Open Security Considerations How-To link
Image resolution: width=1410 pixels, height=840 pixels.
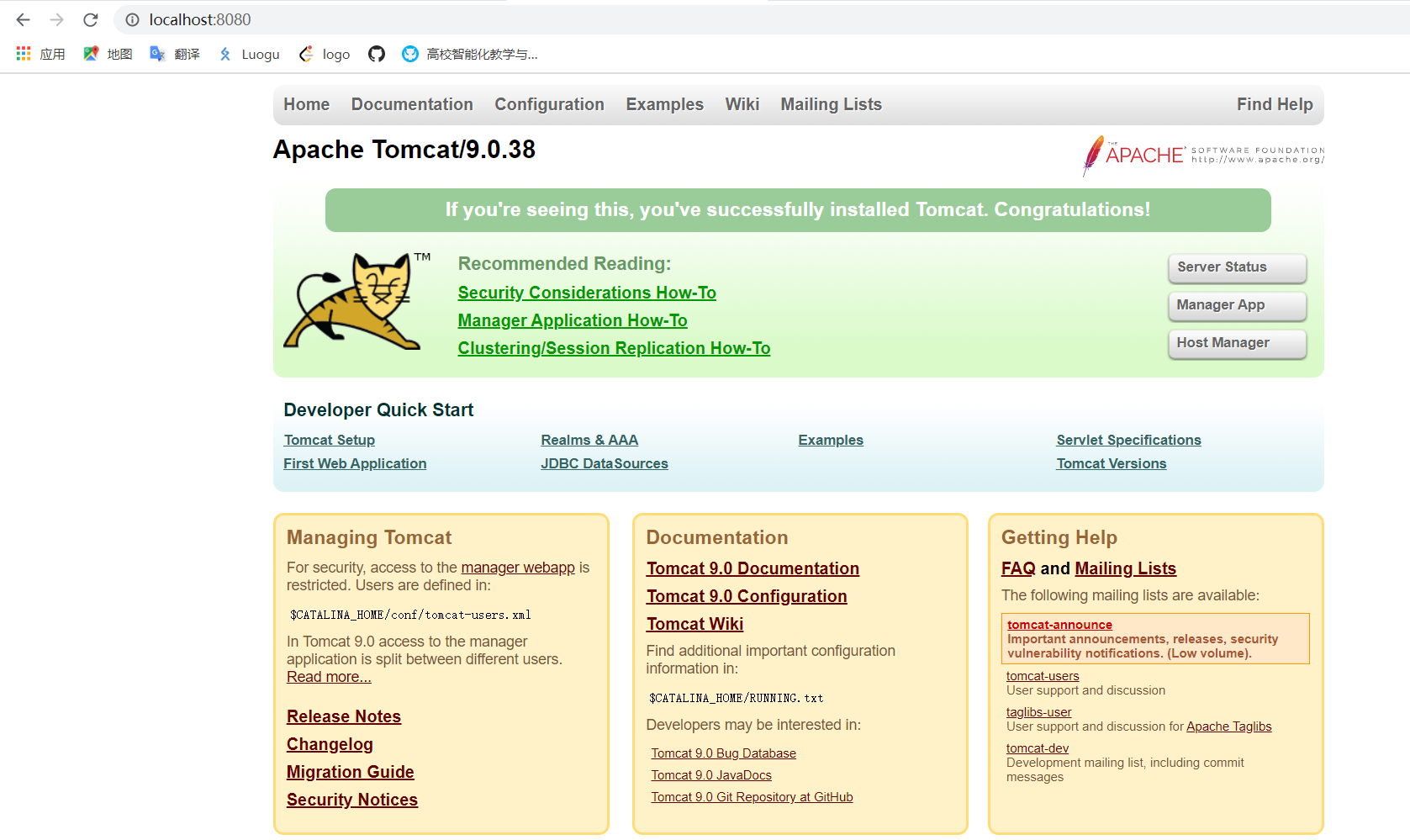587,293
